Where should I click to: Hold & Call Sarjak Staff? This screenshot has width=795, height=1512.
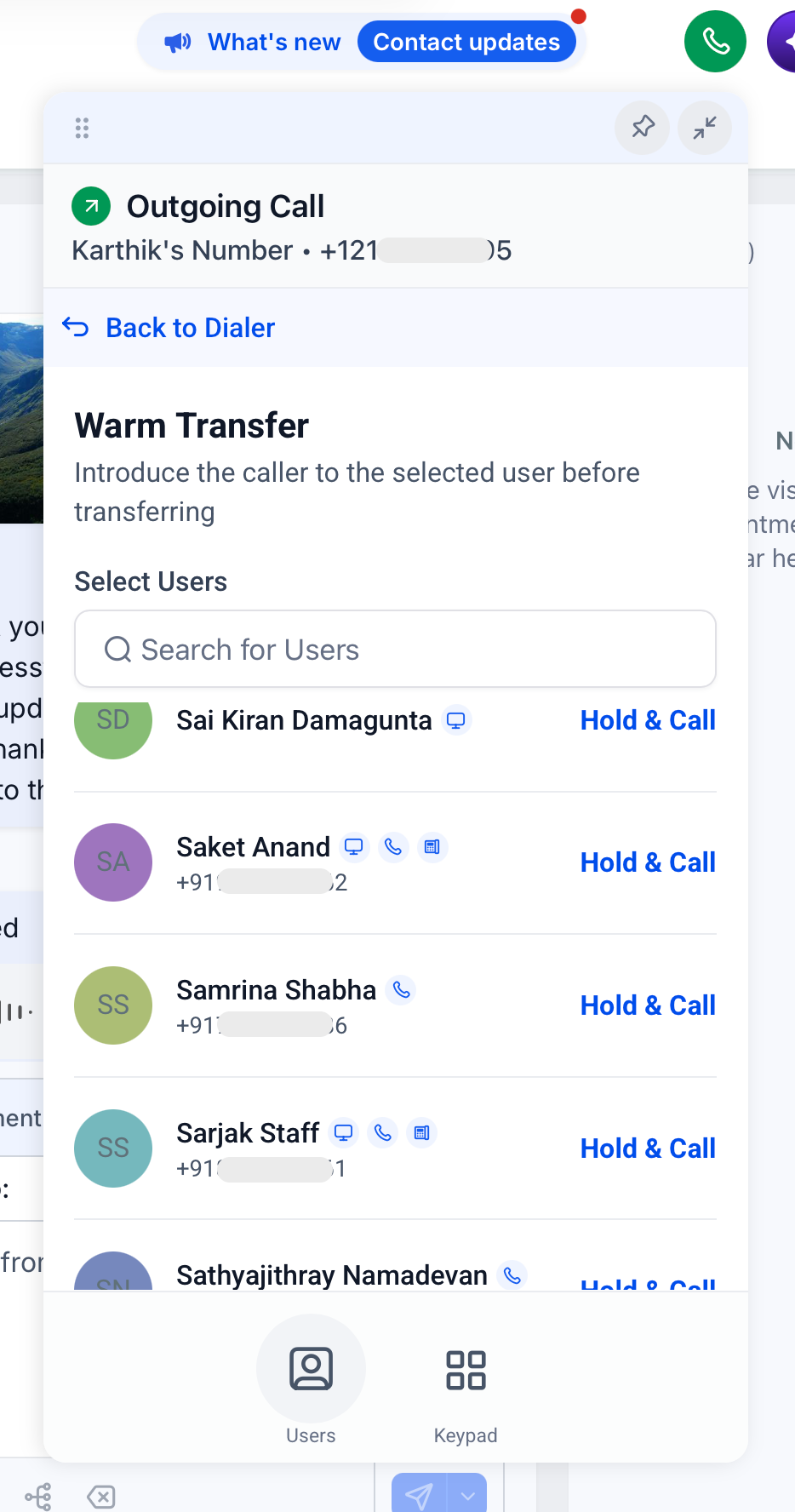click(648, 1148)
